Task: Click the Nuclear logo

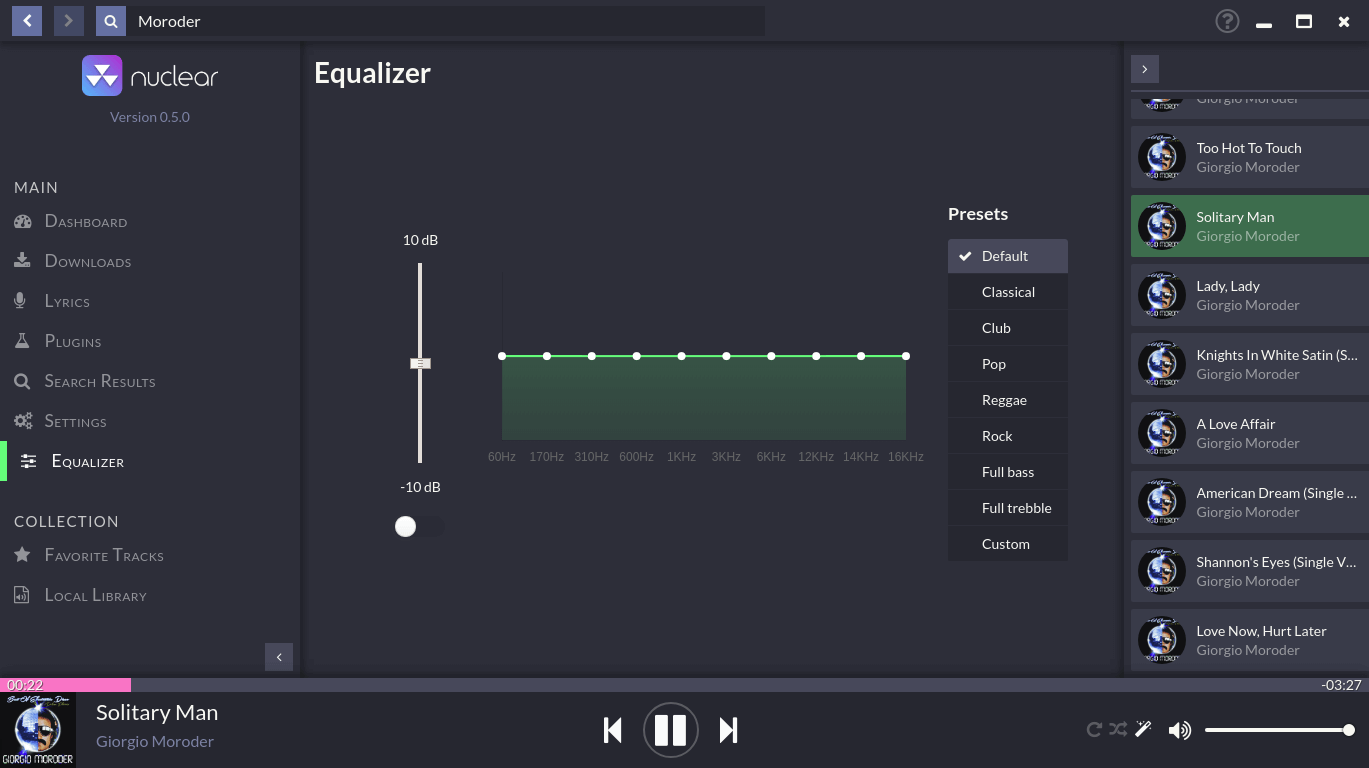Action: coord(150,76)
